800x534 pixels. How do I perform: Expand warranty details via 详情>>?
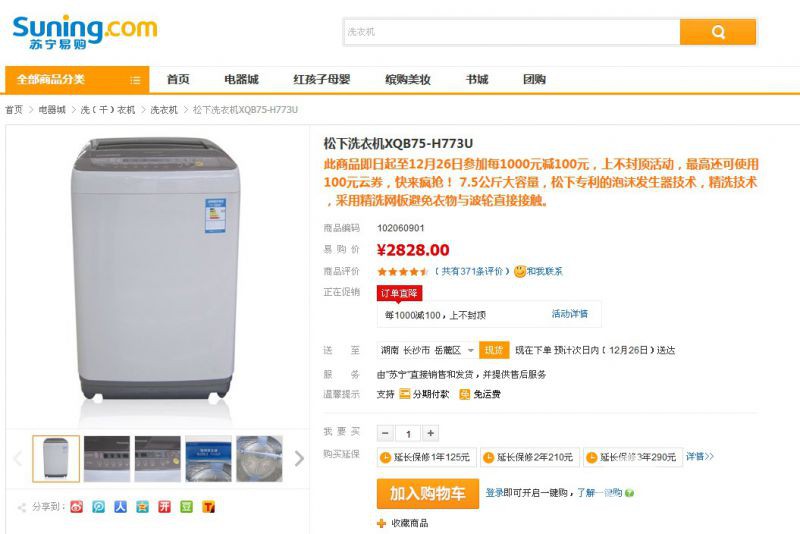coord(700,457)
